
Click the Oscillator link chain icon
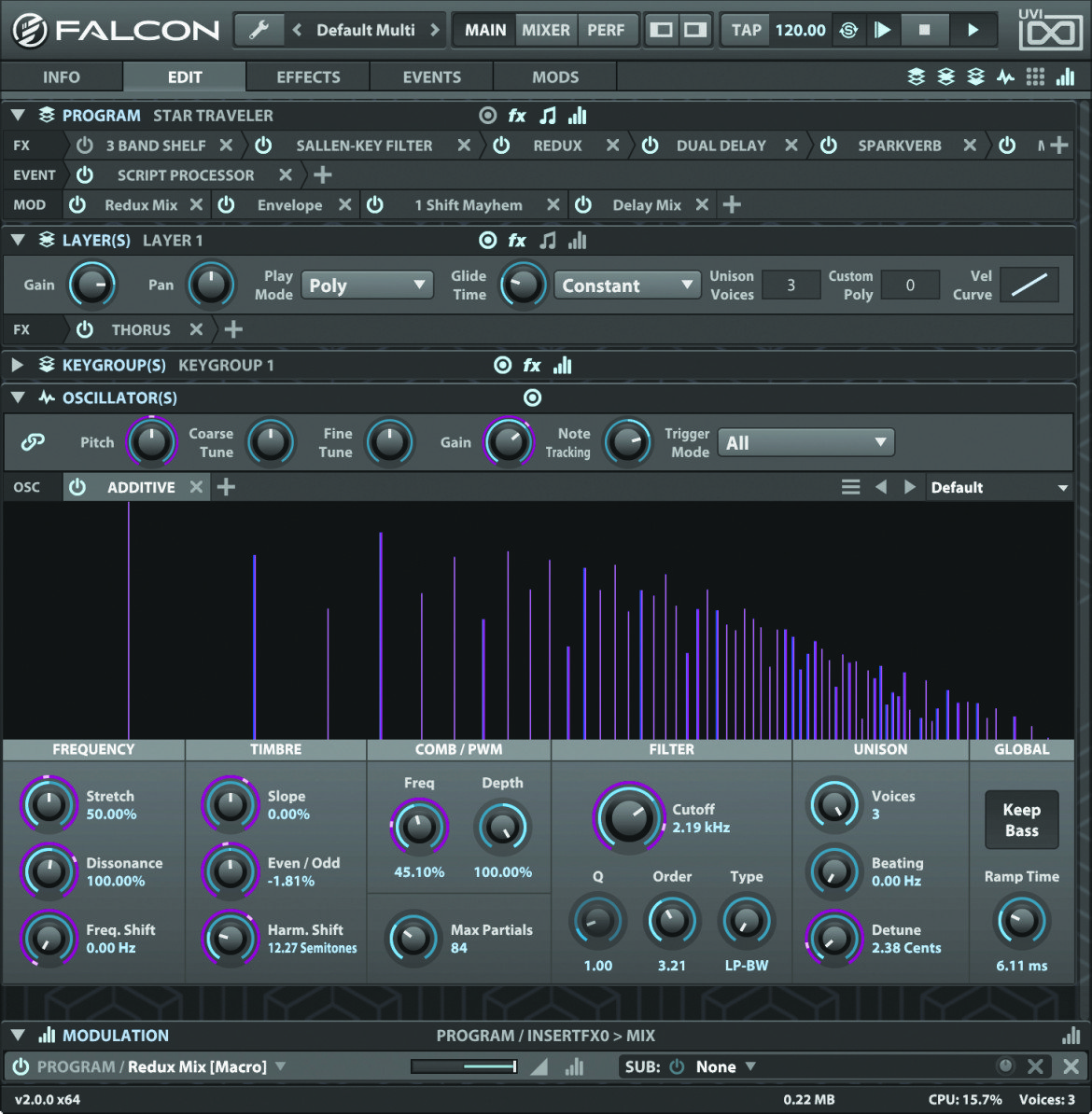(x=33, y=442)
